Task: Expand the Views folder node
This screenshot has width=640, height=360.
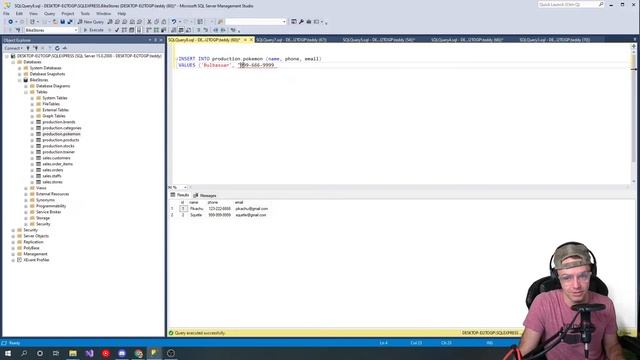Action: pyautogui.click(x=26, y=188)
